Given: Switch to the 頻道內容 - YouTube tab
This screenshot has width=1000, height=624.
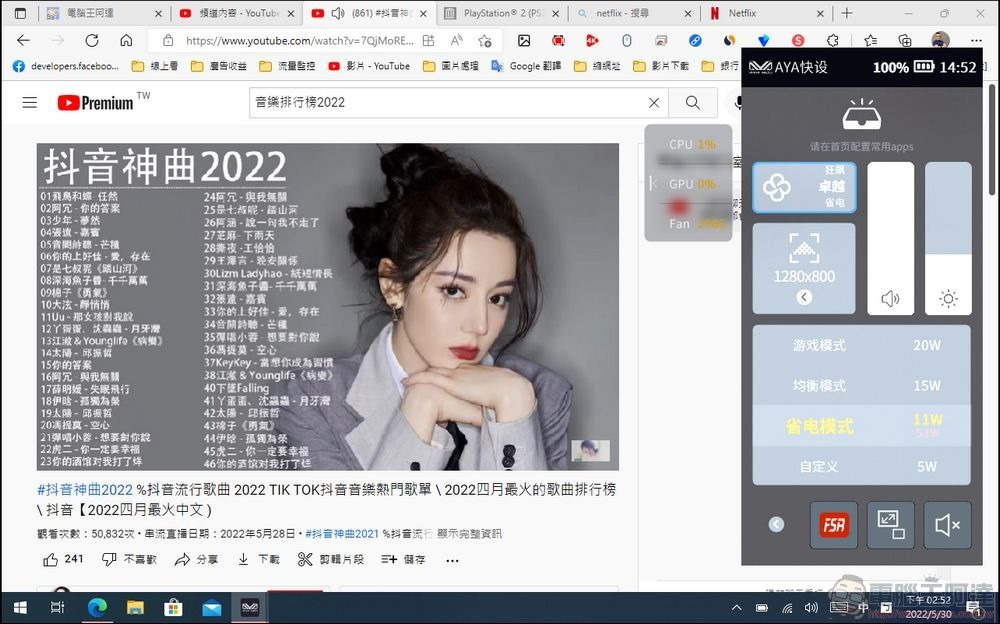Looking at the screenshot, I should pos(237,13).
